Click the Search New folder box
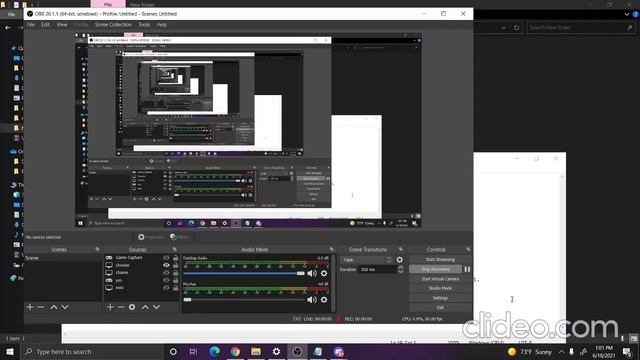Viewport: 640px width, 360px height. pyautogui.click(x=581, y=28)
